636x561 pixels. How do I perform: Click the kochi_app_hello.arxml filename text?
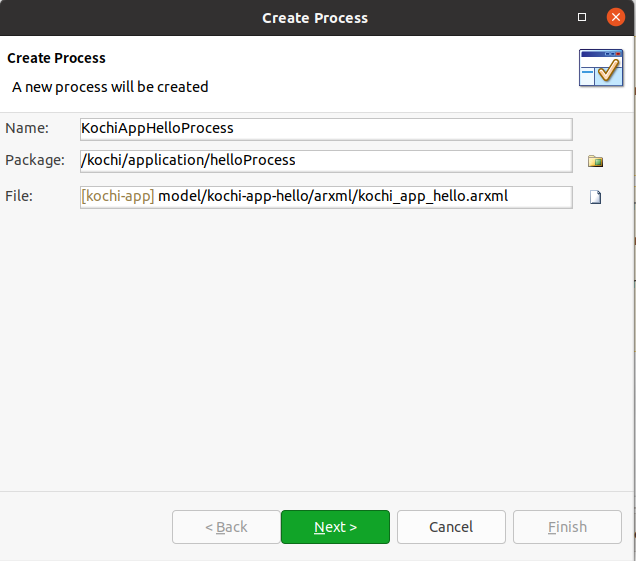(x=433, y=196)
